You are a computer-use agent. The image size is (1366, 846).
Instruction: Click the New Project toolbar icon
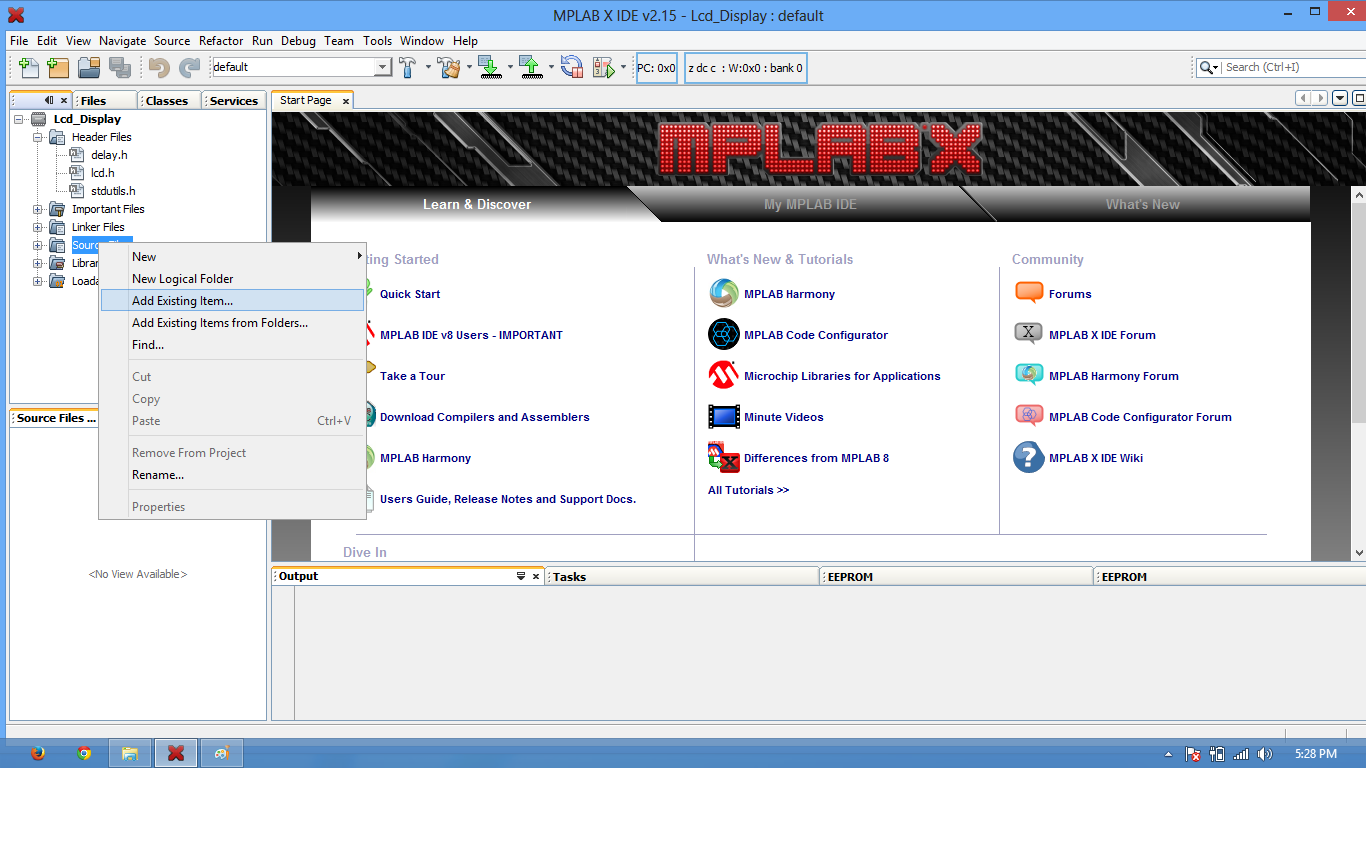click(x=58, y=67)
